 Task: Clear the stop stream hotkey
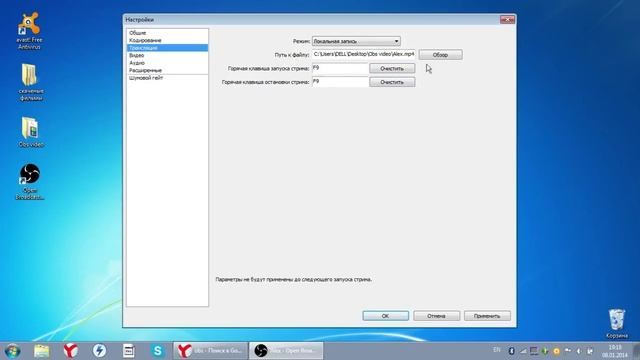coord(392,82)
